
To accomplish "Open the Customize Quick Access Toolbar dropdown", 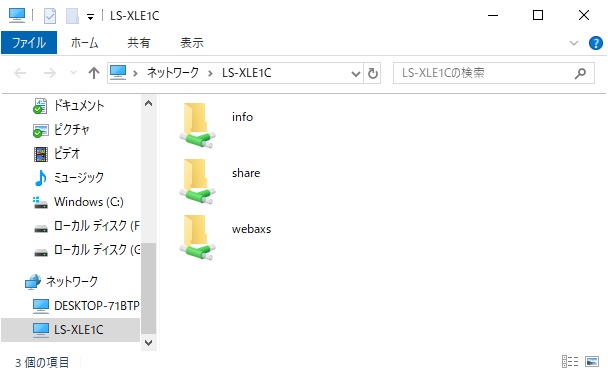I will pyautogui.click(x=90, y=17).
